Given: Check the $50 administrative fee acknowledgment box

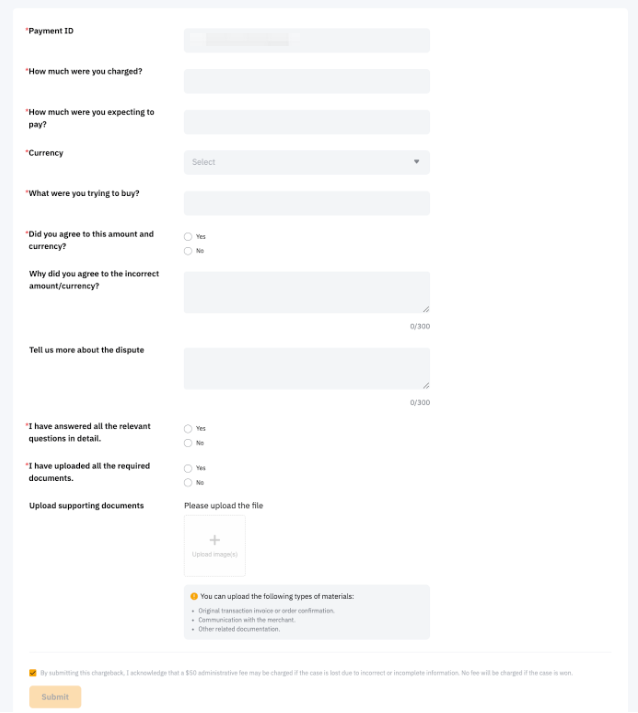Looking at the screenshot, I should 33,673.
